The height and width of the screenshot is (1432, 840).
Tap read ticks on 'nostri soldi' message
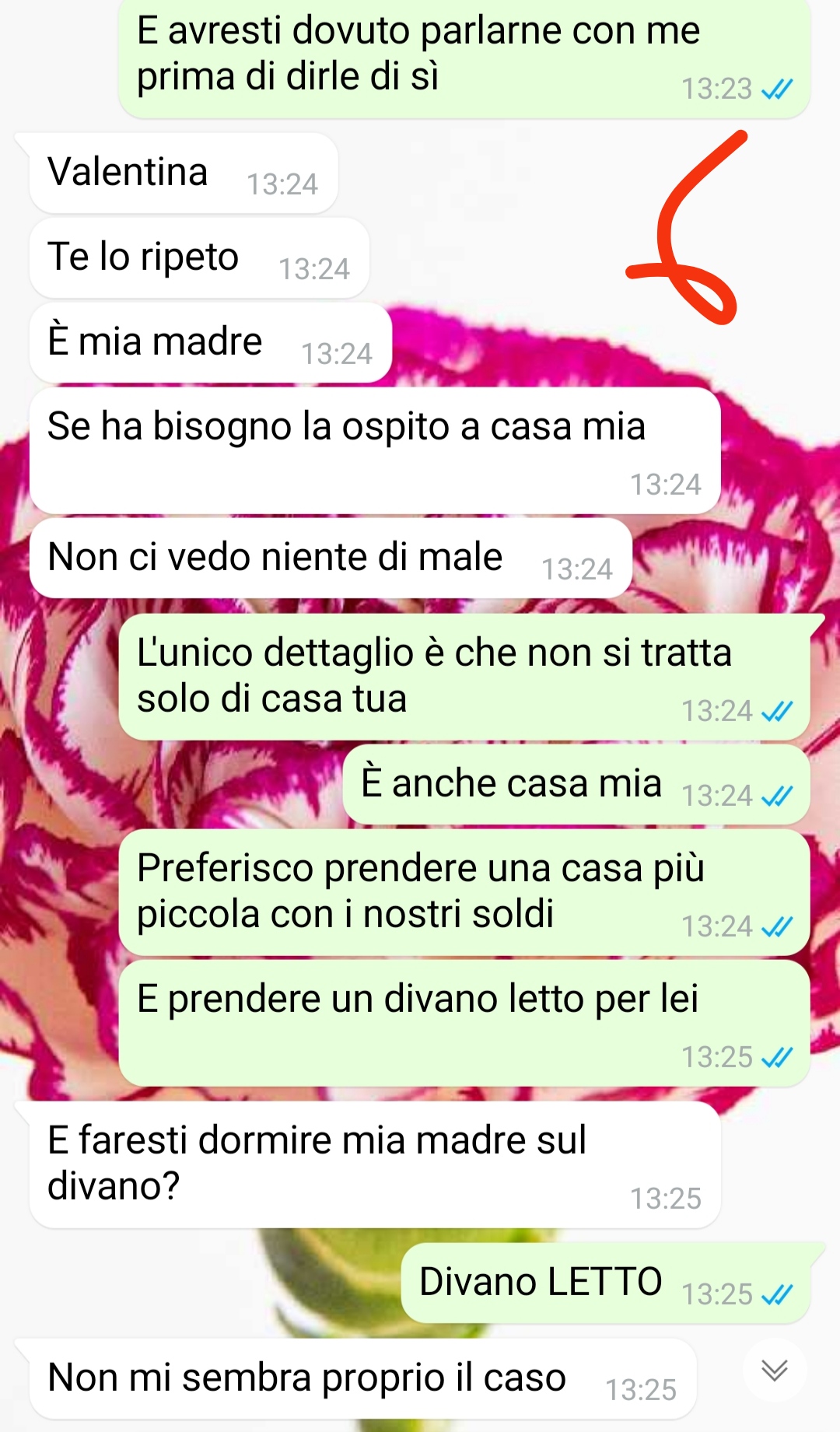click(777, 926)
